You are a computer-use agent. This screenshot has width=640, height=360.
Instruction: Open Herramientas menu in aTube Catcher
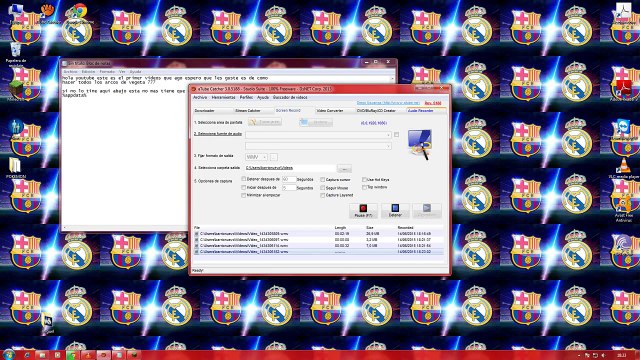tap(223, 98)
